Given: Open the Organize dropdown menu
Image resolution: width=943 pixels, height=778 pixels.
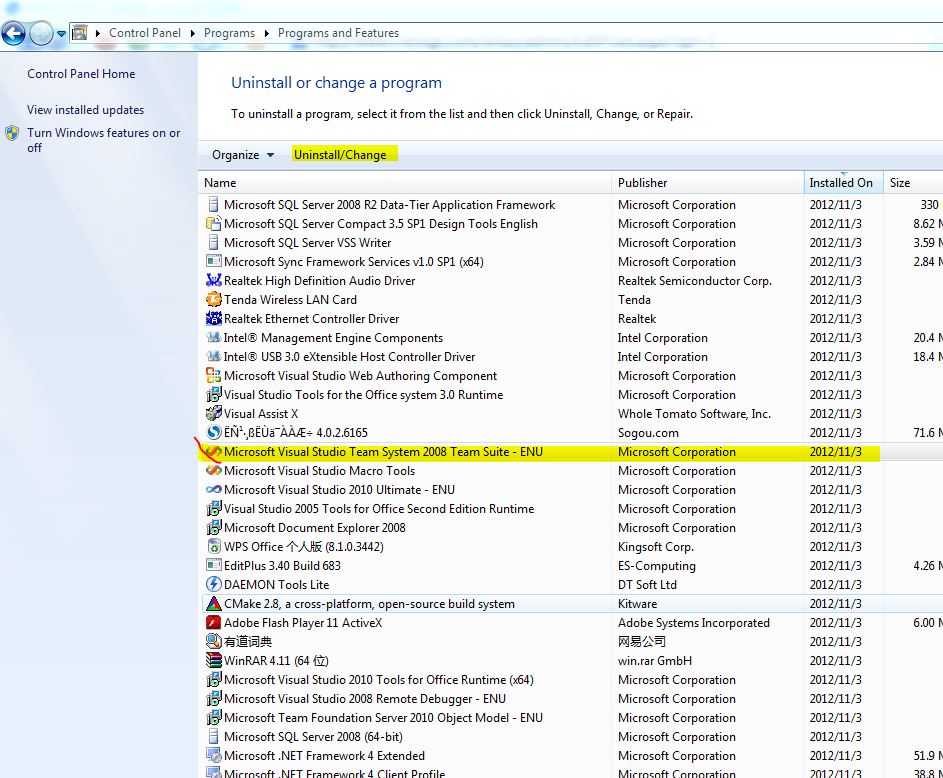Looking at the screenshot, I should [x=243, y=155].
